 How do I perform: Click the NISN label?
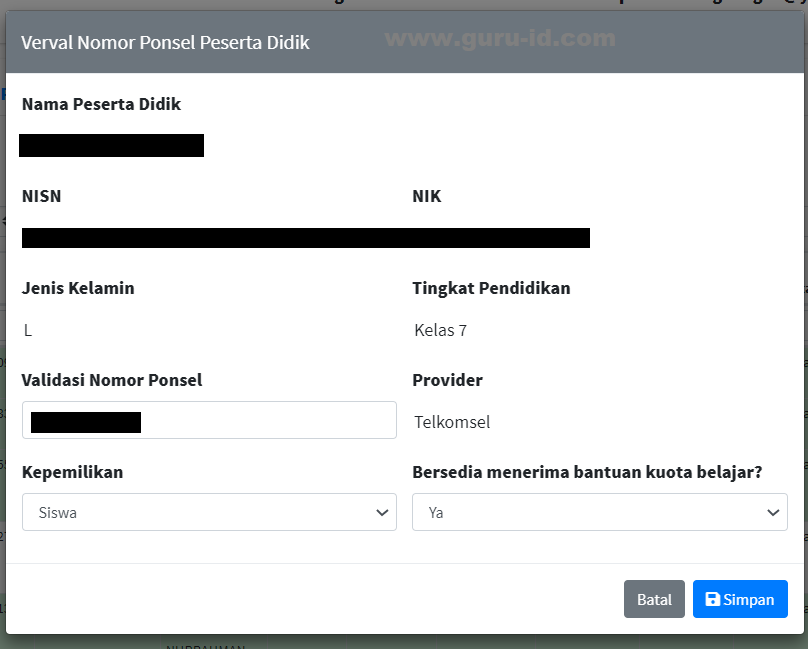pos(41,196)
